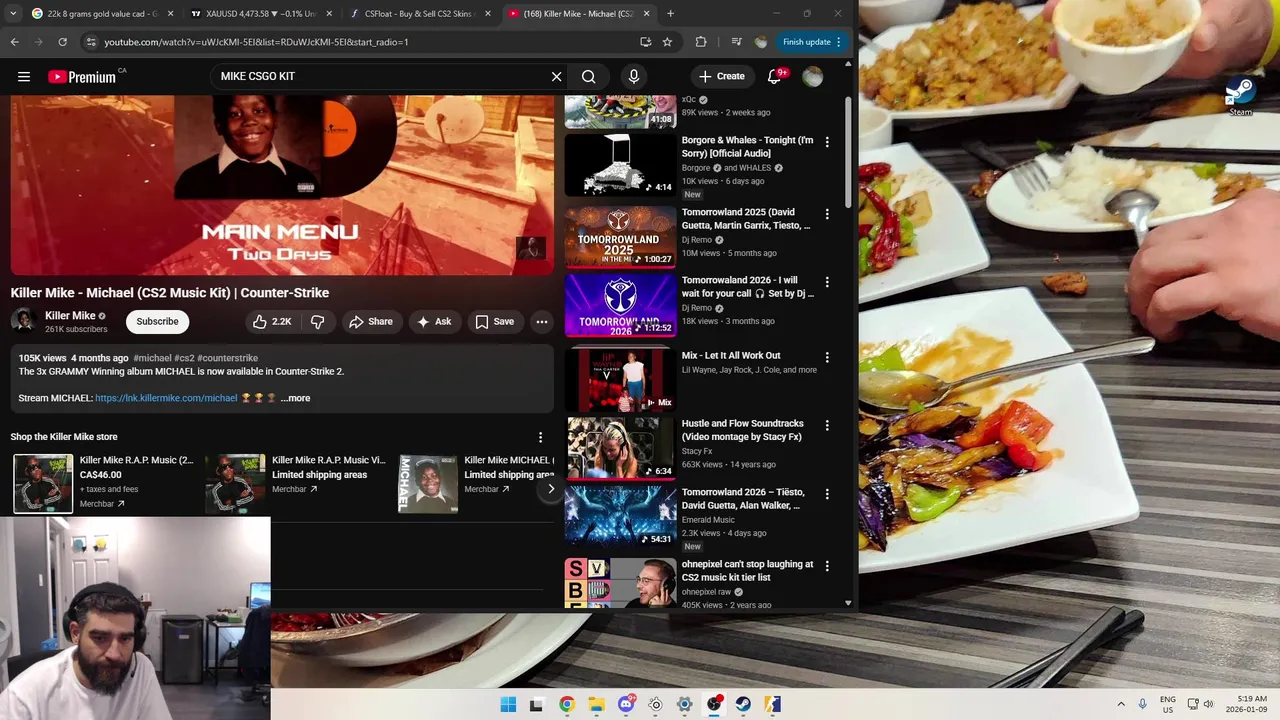Show next store products with arrow

[x=550, y=489]
